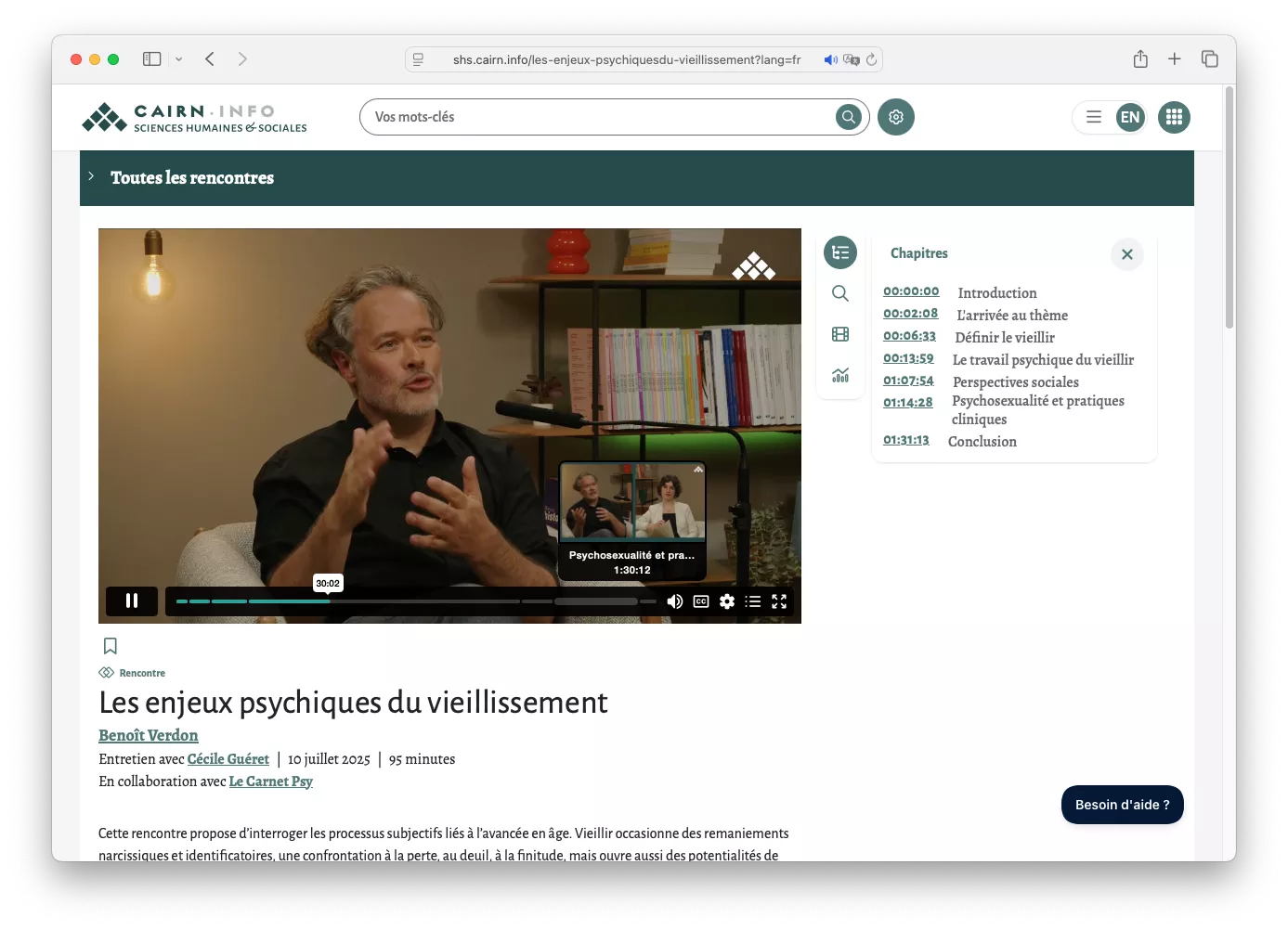
Task: Click the video progress bar
Action: click(x=416, y=601)
